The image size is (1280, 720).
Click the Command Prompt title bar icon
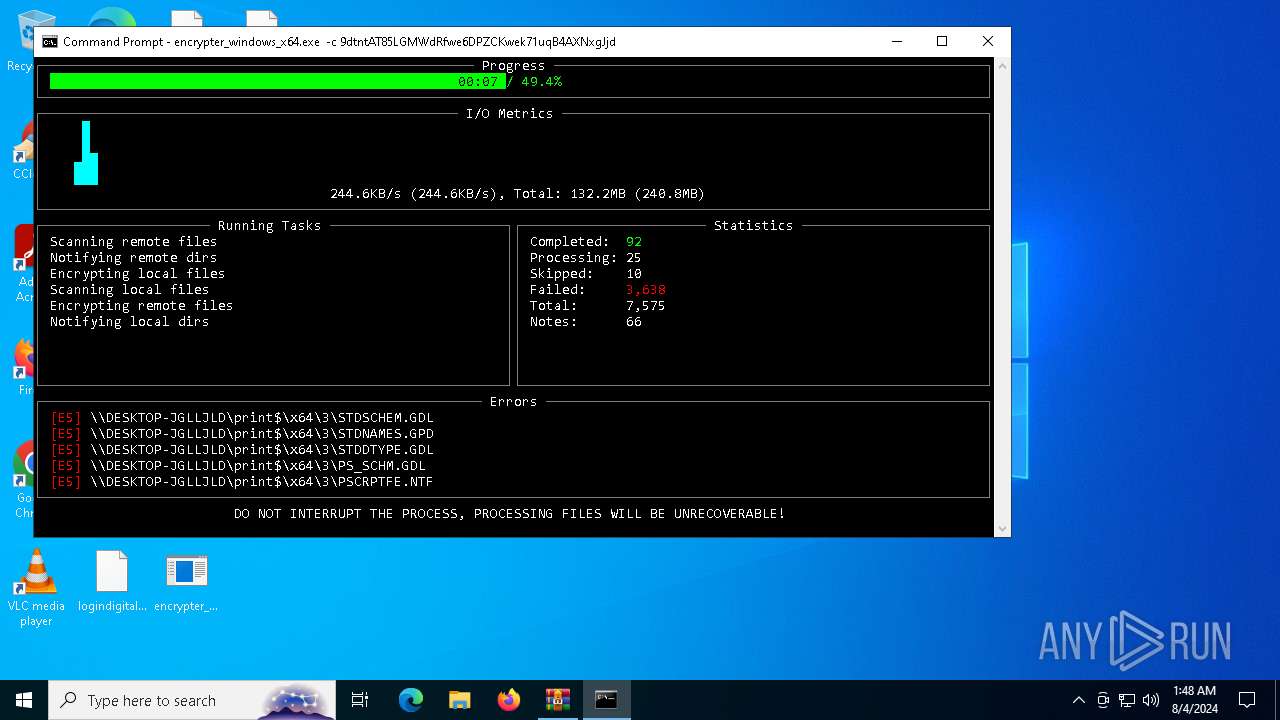pos(50,42)
